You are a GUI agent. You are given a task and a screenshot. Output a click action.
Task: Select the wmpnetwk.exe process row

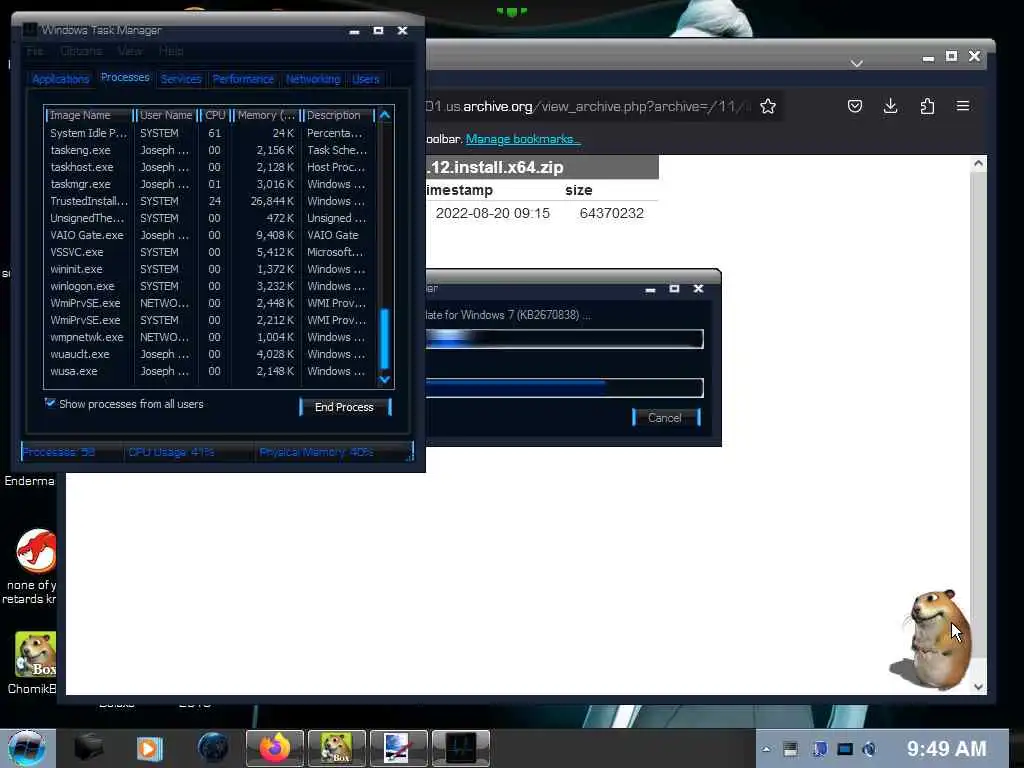click(x=210, y=337)
